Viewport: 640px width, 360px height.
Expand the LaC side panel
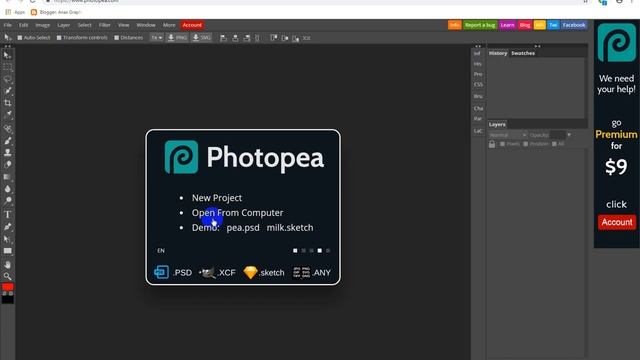[478, 131]
